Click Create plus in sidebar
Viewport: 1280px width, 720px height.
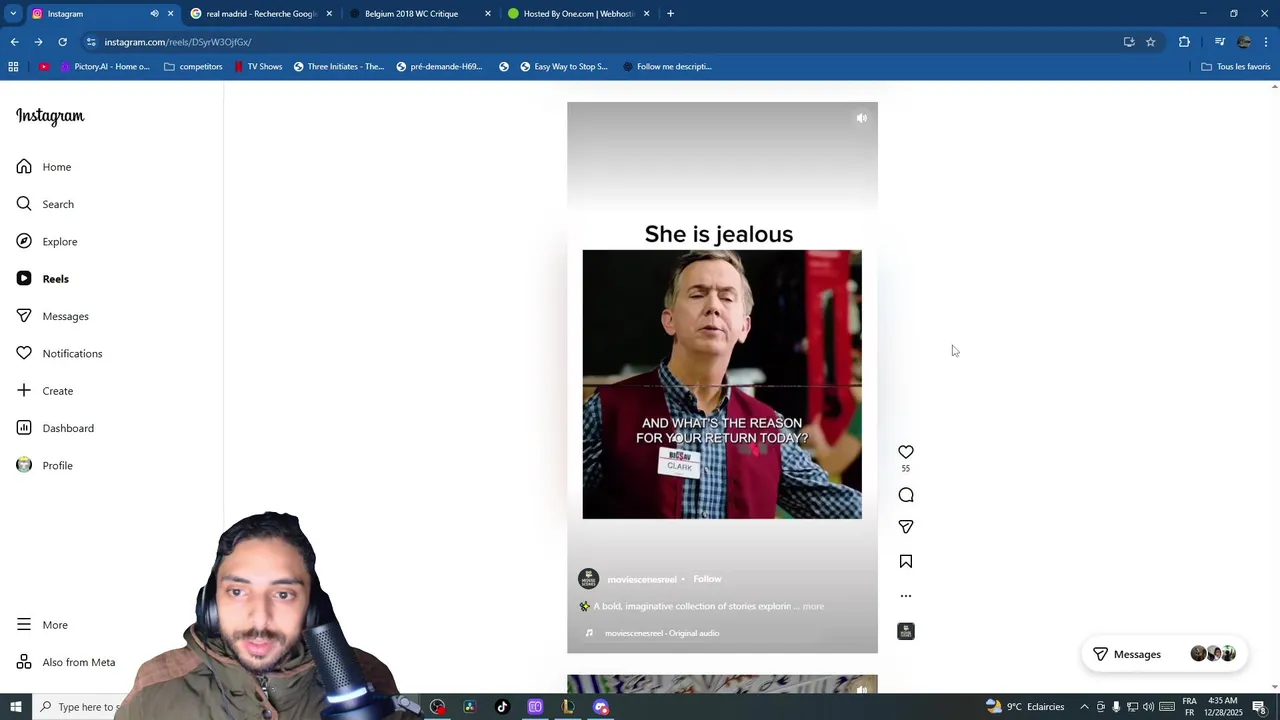(x=45, y=391)
